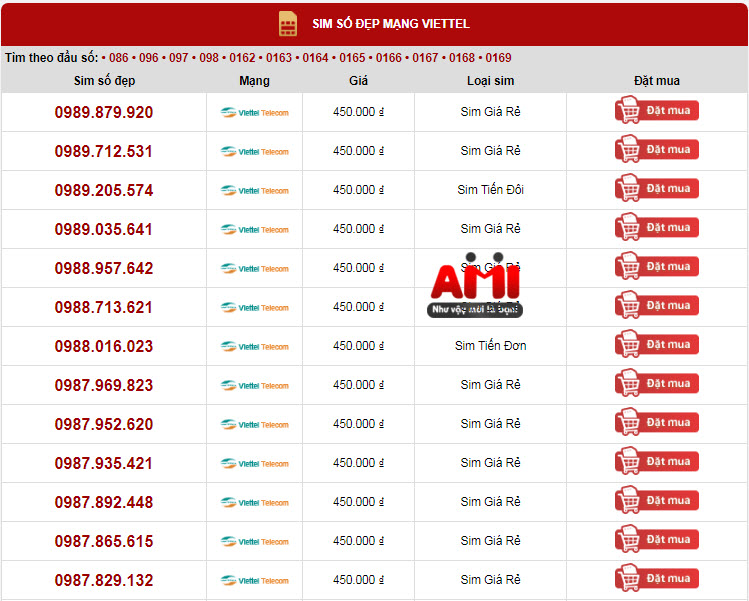The height and width of the screenshot is (601, 749).
Task: Filter by prefix 097
Action: [x=179, y=58]
